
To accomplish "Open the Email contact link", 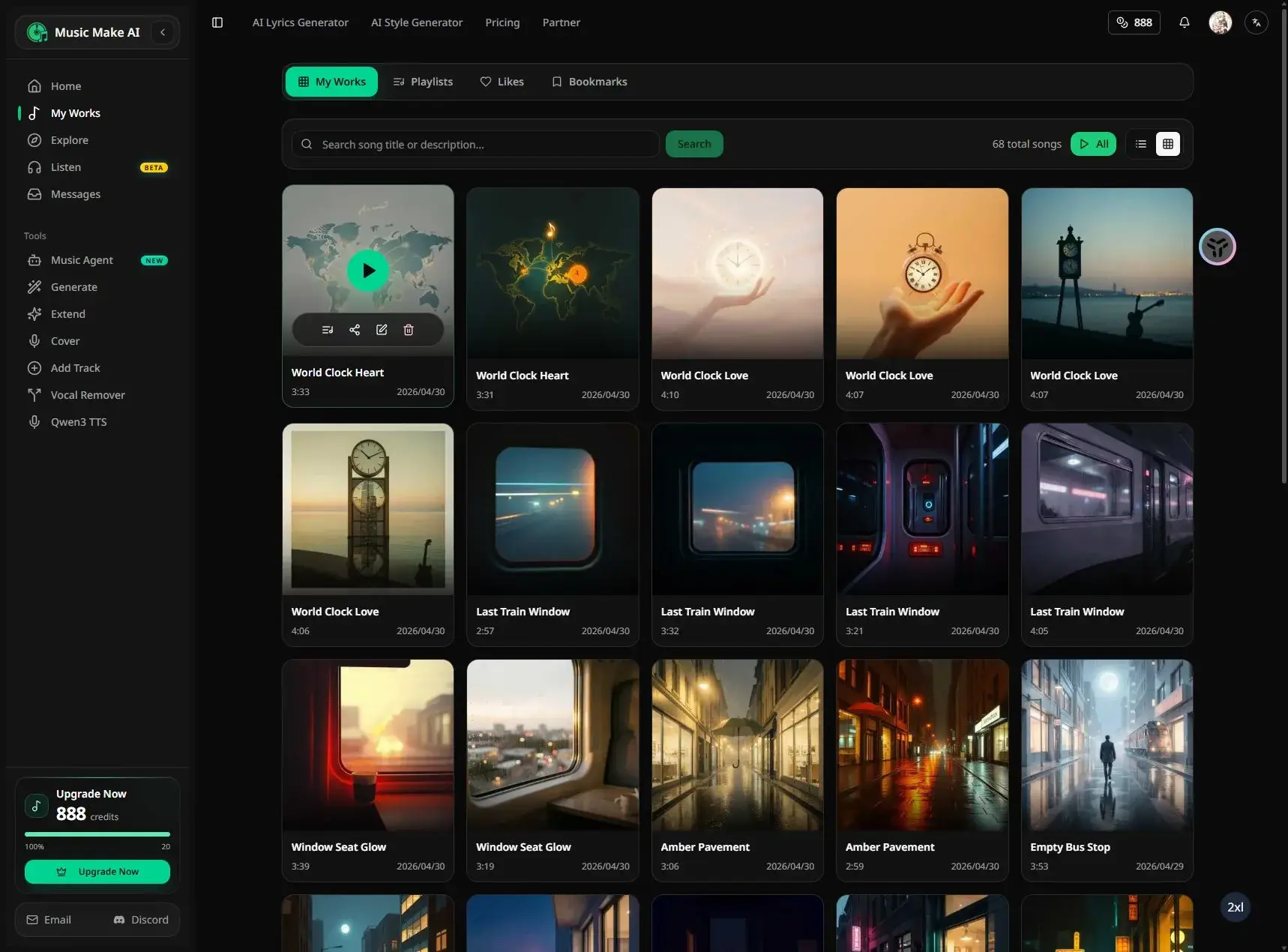I will pyautogui.click(x=49, y=920).
